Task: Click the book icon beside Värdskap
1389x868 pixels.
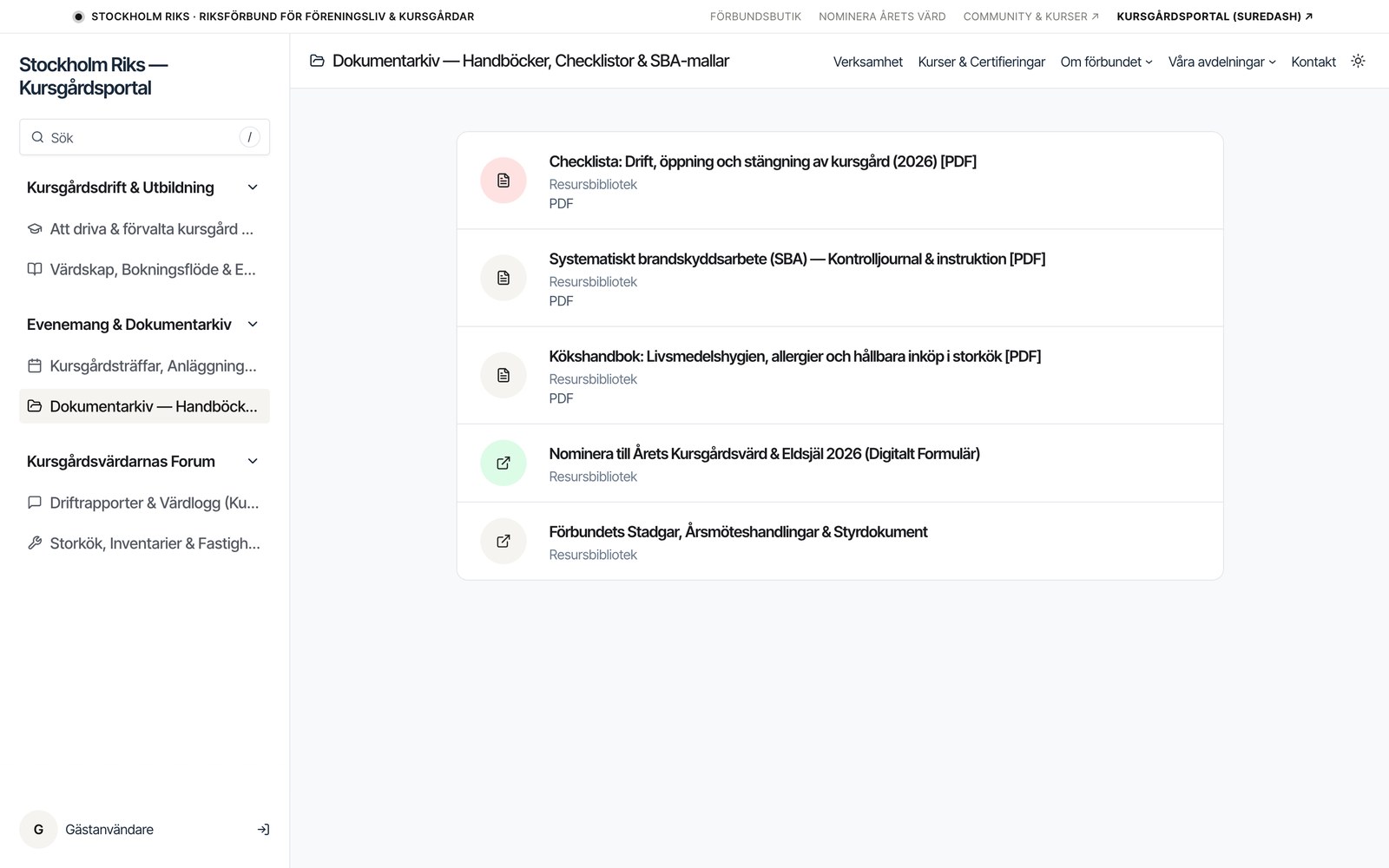Action: (x=35, y=269)
